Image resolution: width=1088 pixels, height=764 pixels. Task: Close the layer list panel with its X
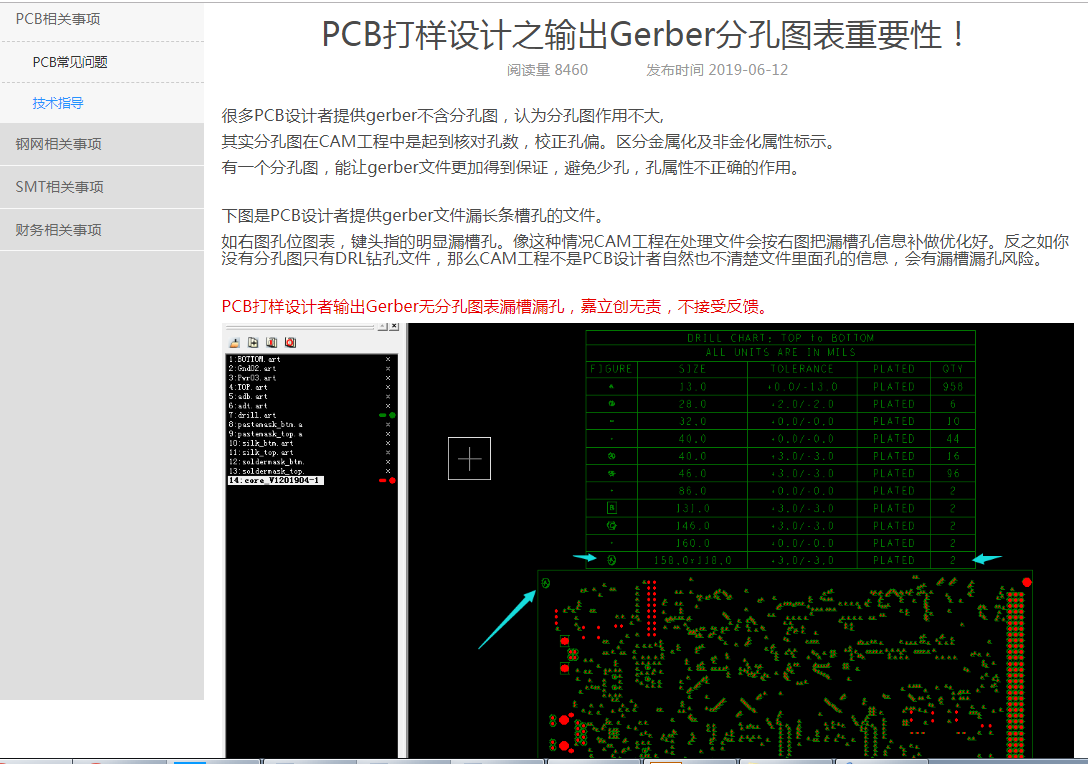click(x=394, y=326)
